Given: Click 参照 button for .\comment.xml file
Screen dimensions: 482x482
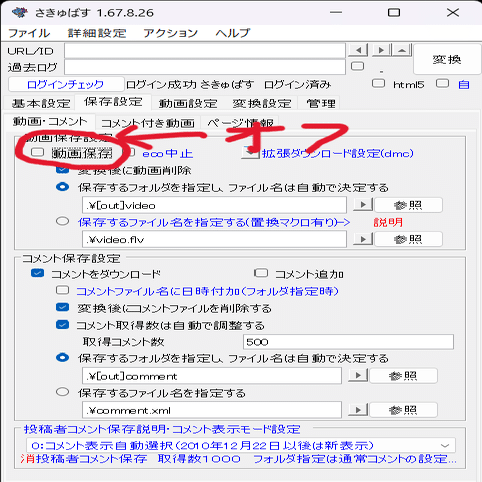Looking at the screenshot, I should point(403,410).
